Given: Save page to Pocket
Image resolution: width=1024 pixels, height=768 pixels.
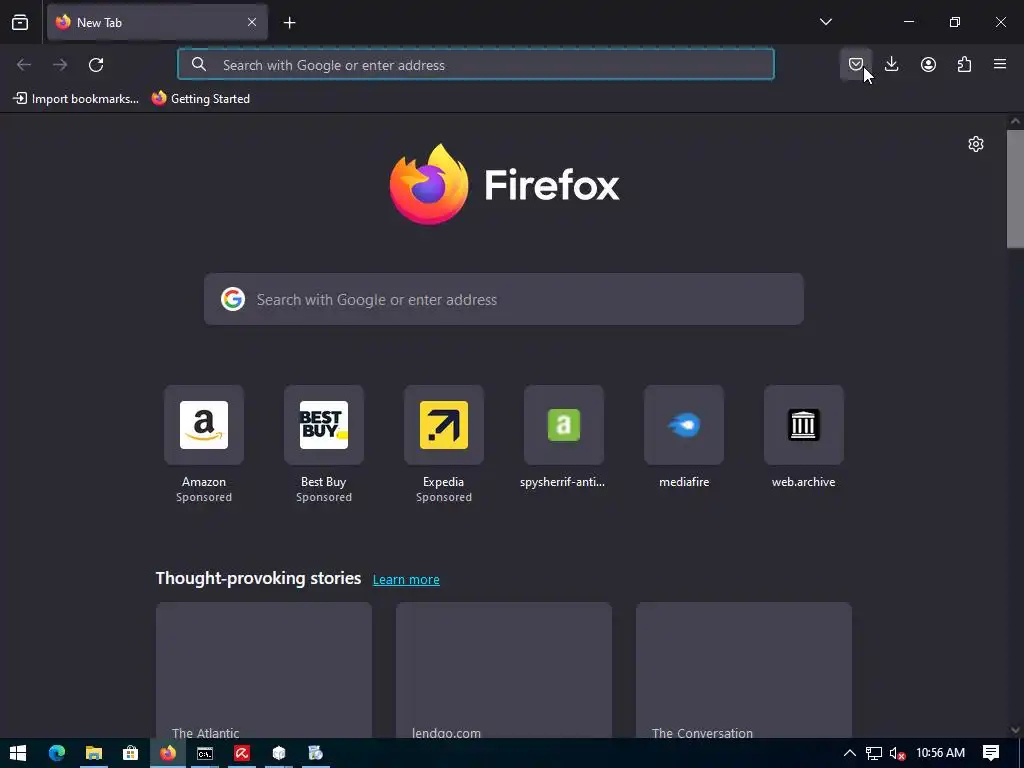Looking at the screenshot, I should pyautogui.click(x=856, y=64).
